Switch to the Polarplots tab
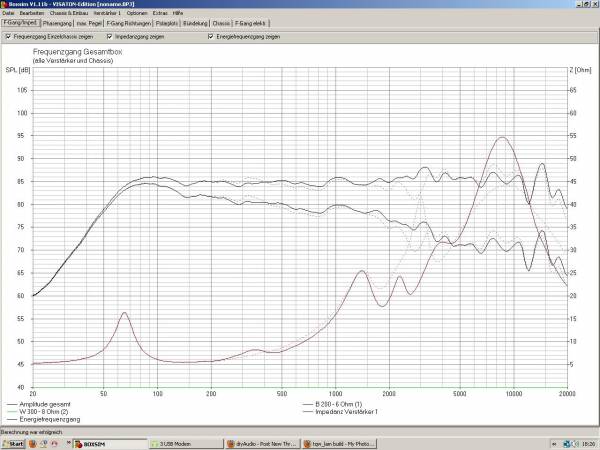 pyautogui.click(x=167, y=23)
